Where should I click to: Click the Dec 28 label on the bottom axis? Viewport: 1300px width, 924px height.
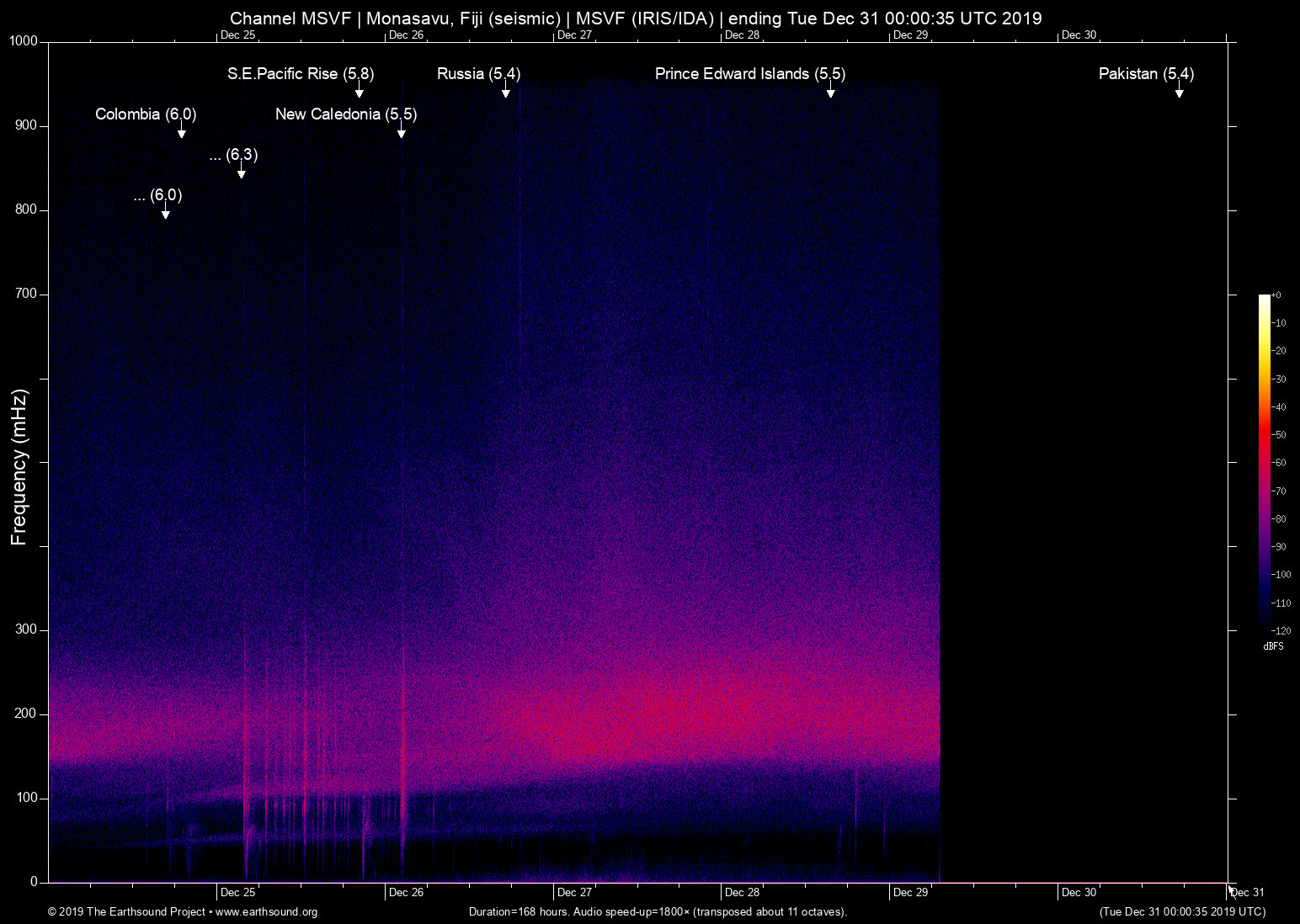point(742,893)
